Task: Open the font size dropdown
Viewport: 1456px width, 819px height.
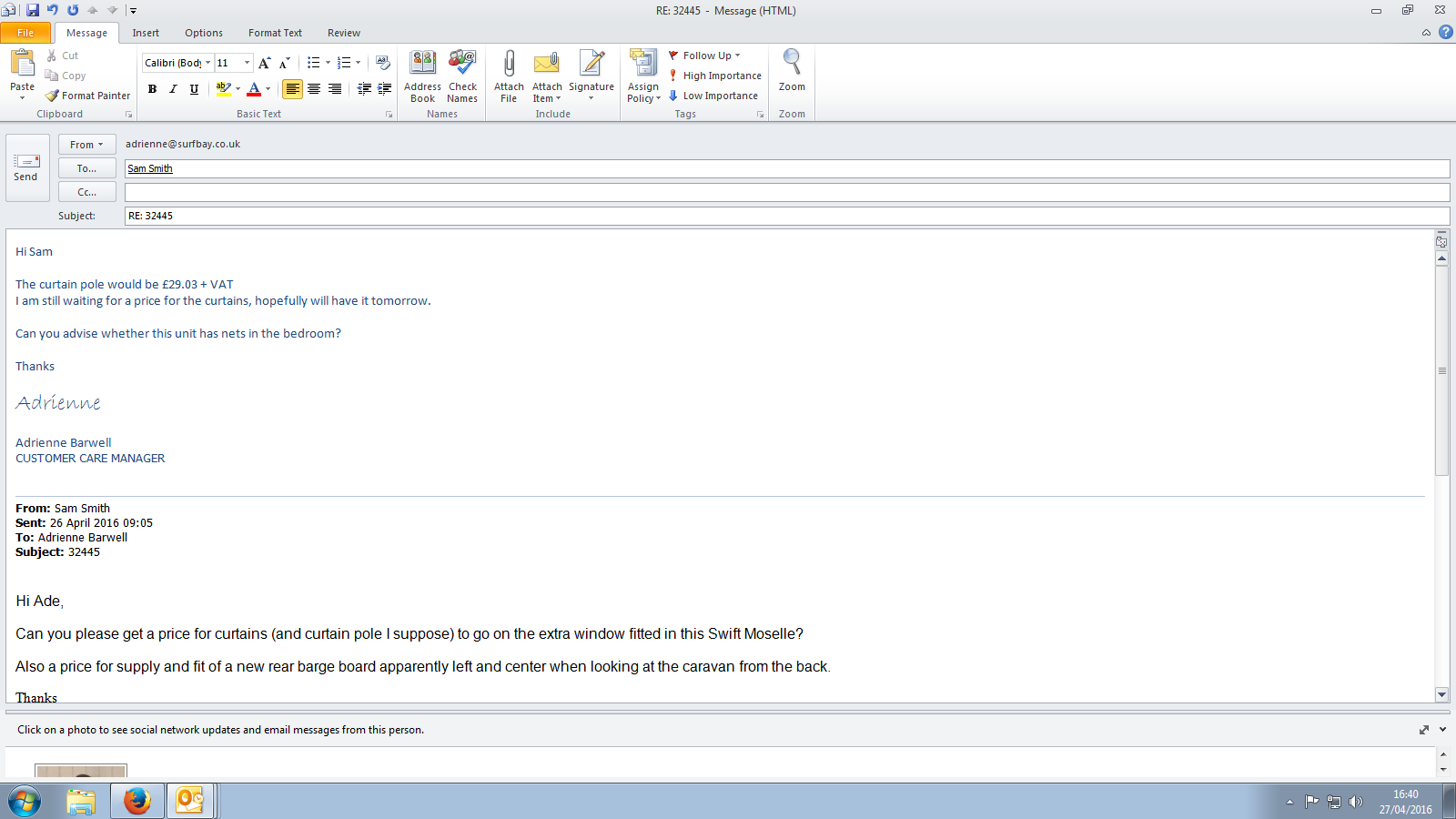Action: pos(247,63)
